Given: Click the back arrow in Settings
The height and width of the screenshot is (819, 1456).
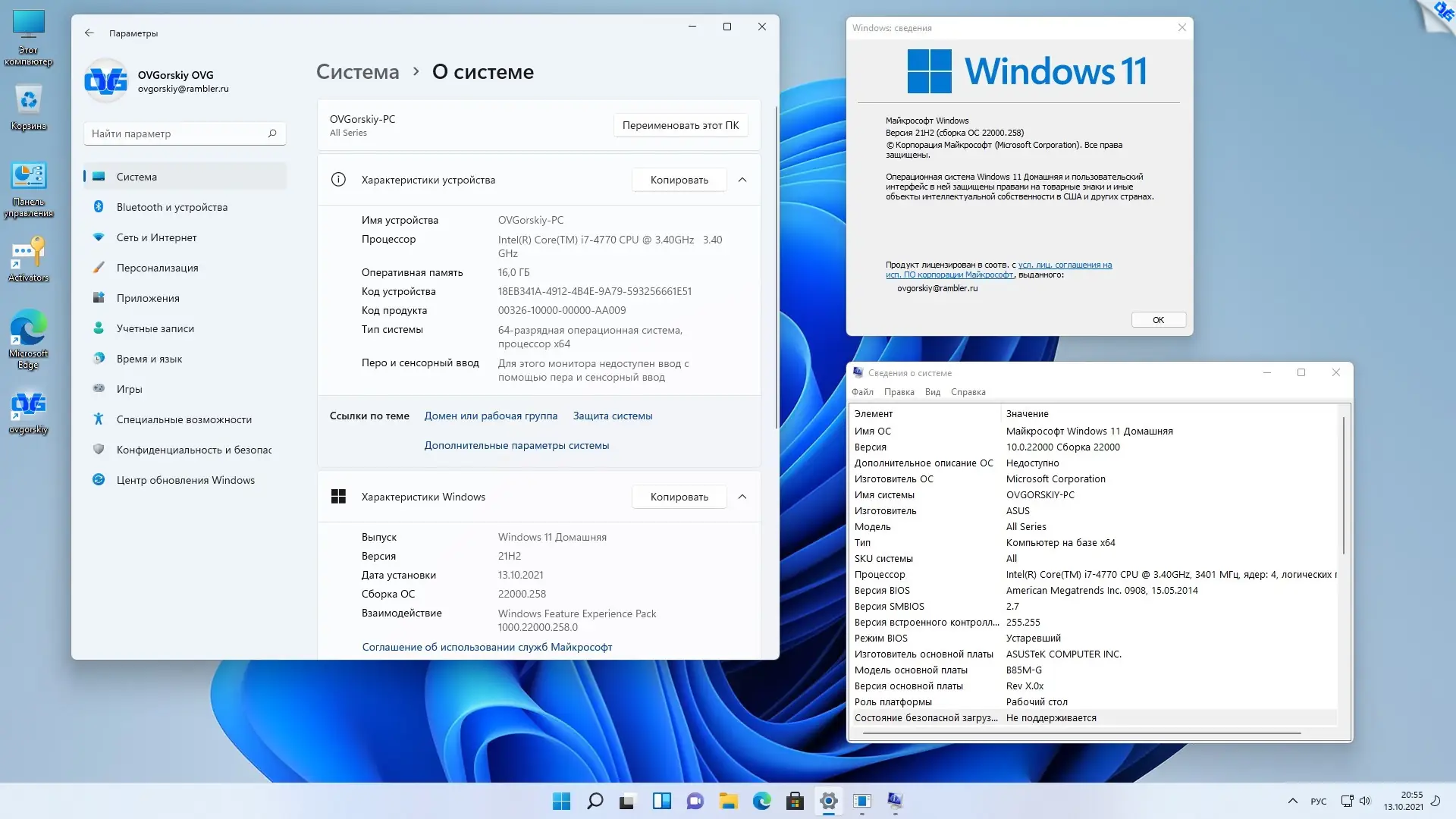Looking at the screenshot, I should pyautogui.click(x=89, y=33).
